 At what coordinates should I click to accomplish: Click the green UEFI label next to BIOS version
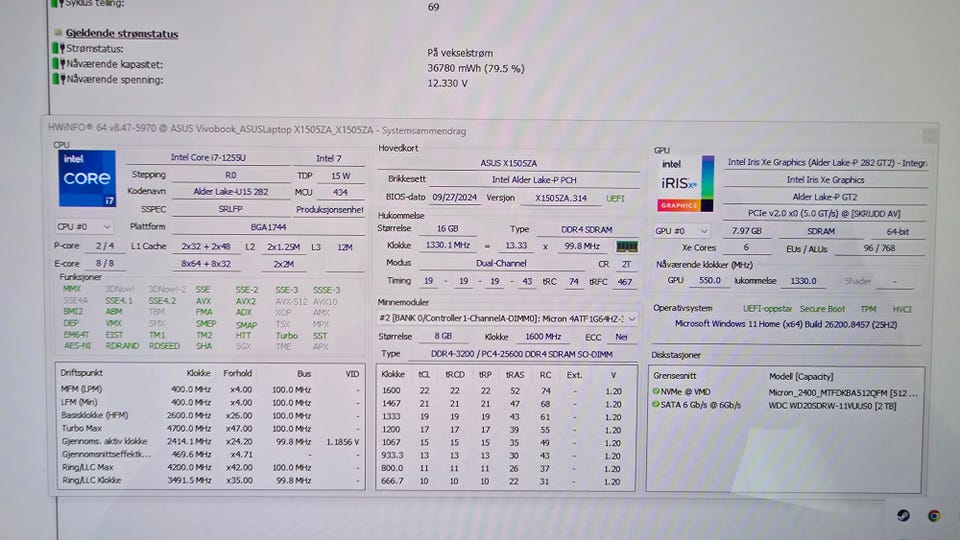(615, 198)
